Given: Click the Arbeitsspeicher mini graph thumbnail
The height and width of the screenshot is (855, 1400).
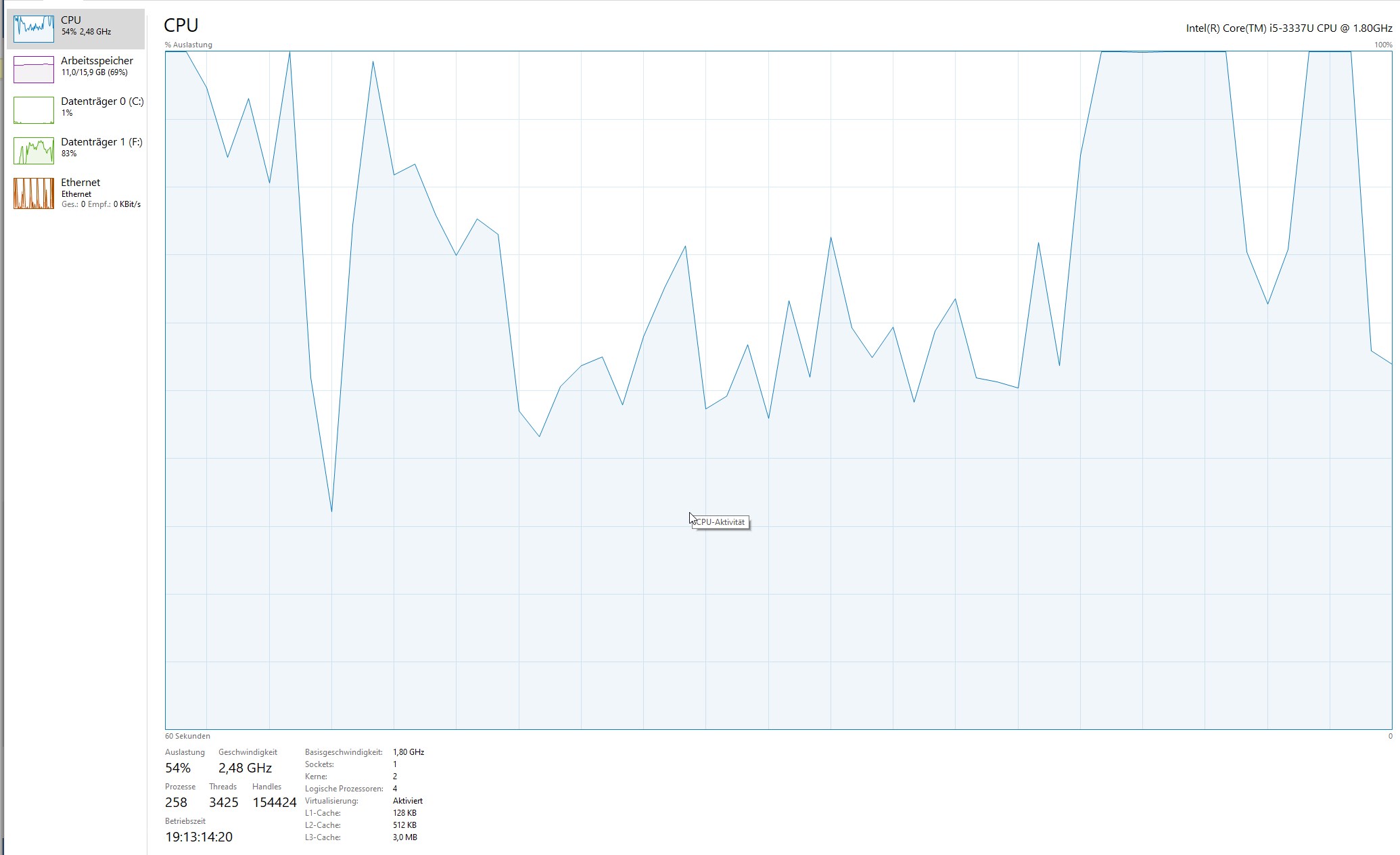Looking at the screenshot, I should (x=33, y=69).
